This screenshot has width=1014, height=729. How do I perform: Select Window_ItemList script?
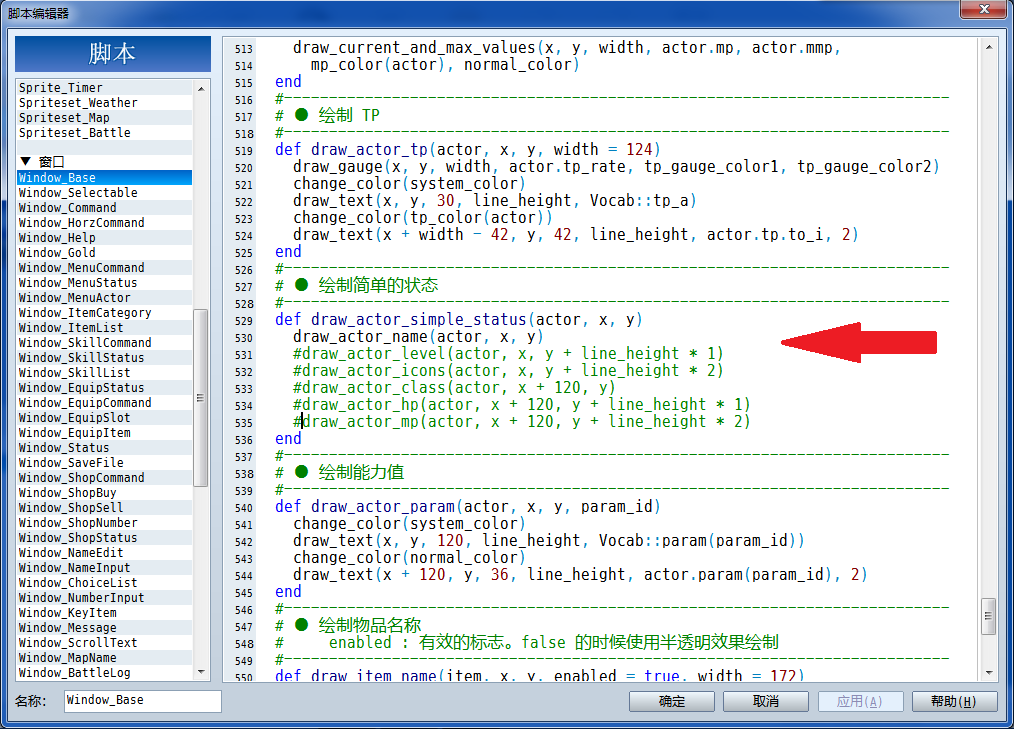click(104, 327)
